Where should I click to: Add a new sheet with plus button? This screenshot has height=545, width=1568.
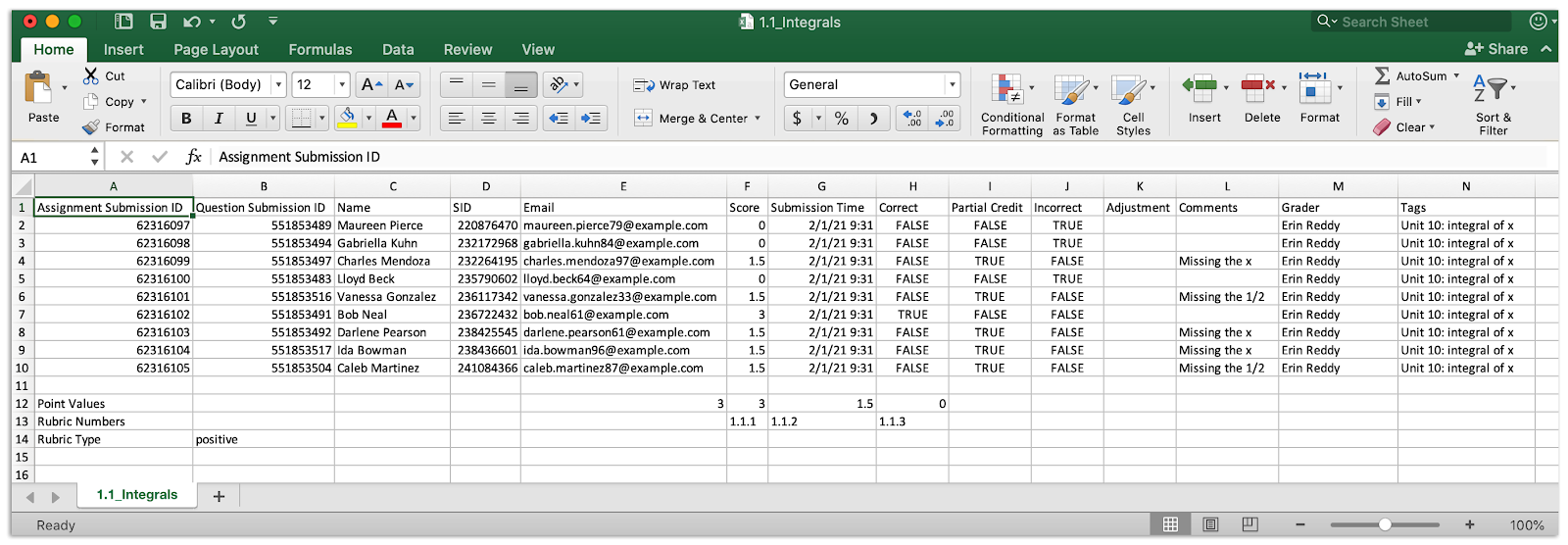click(219, 497)
